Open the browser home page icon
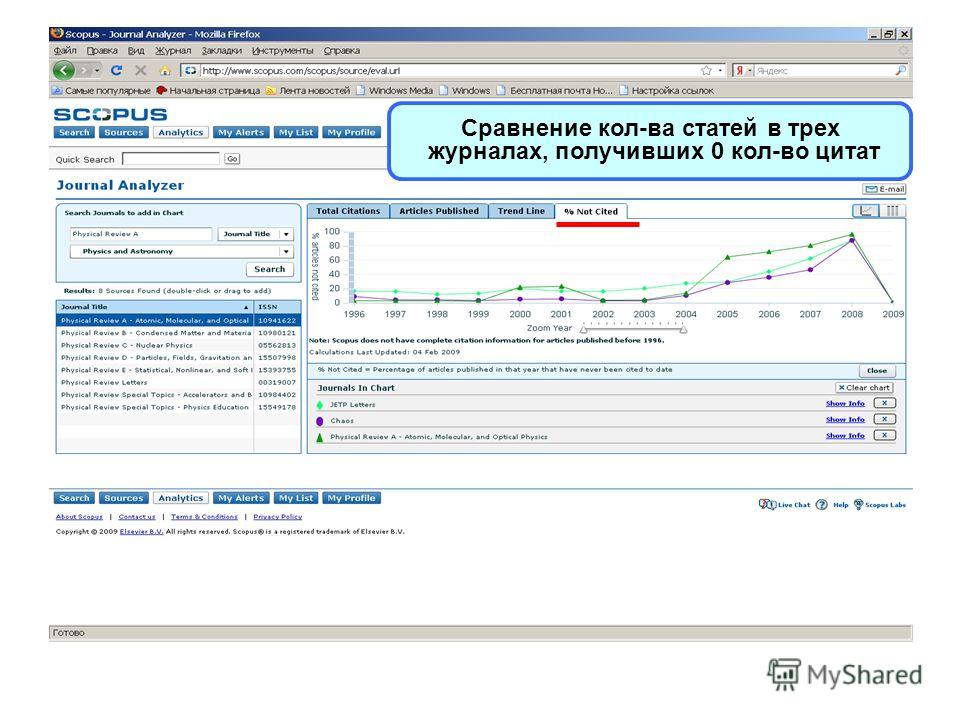The image size is (960, 720). 164,70
